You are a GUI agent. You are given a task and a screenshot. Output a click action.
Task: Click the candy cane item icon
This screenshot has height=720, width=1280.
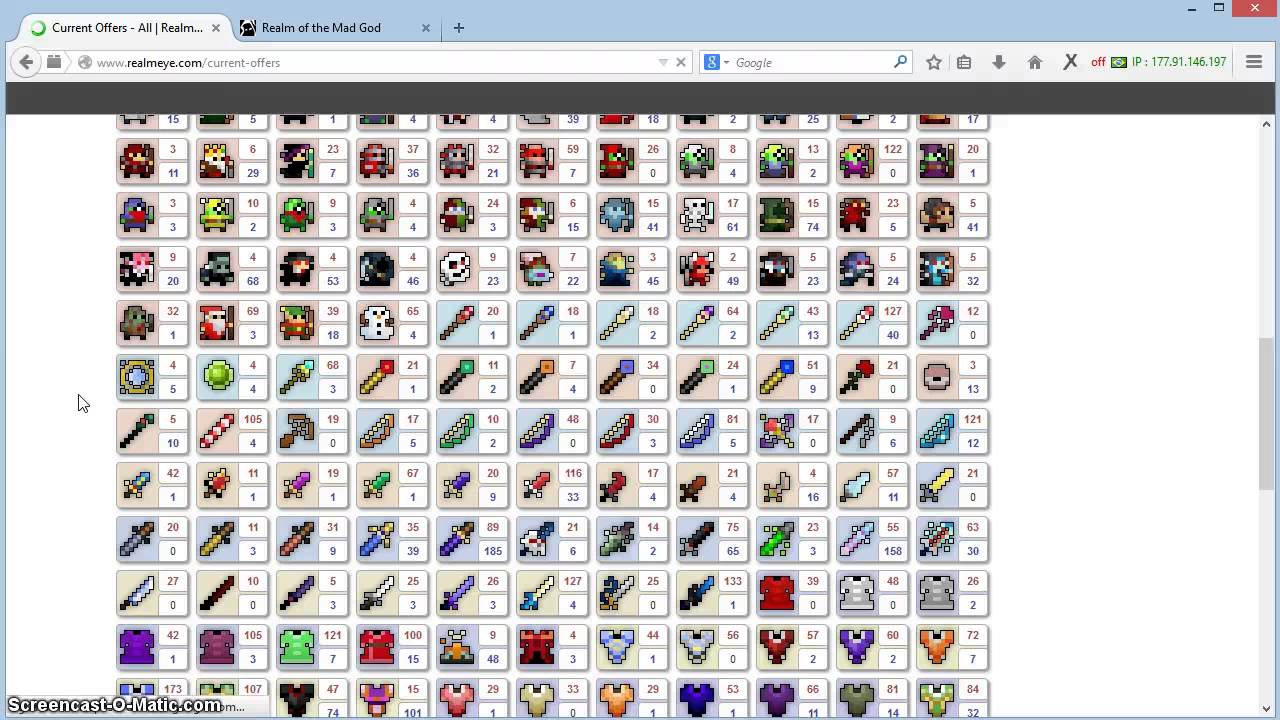point(217,431)
